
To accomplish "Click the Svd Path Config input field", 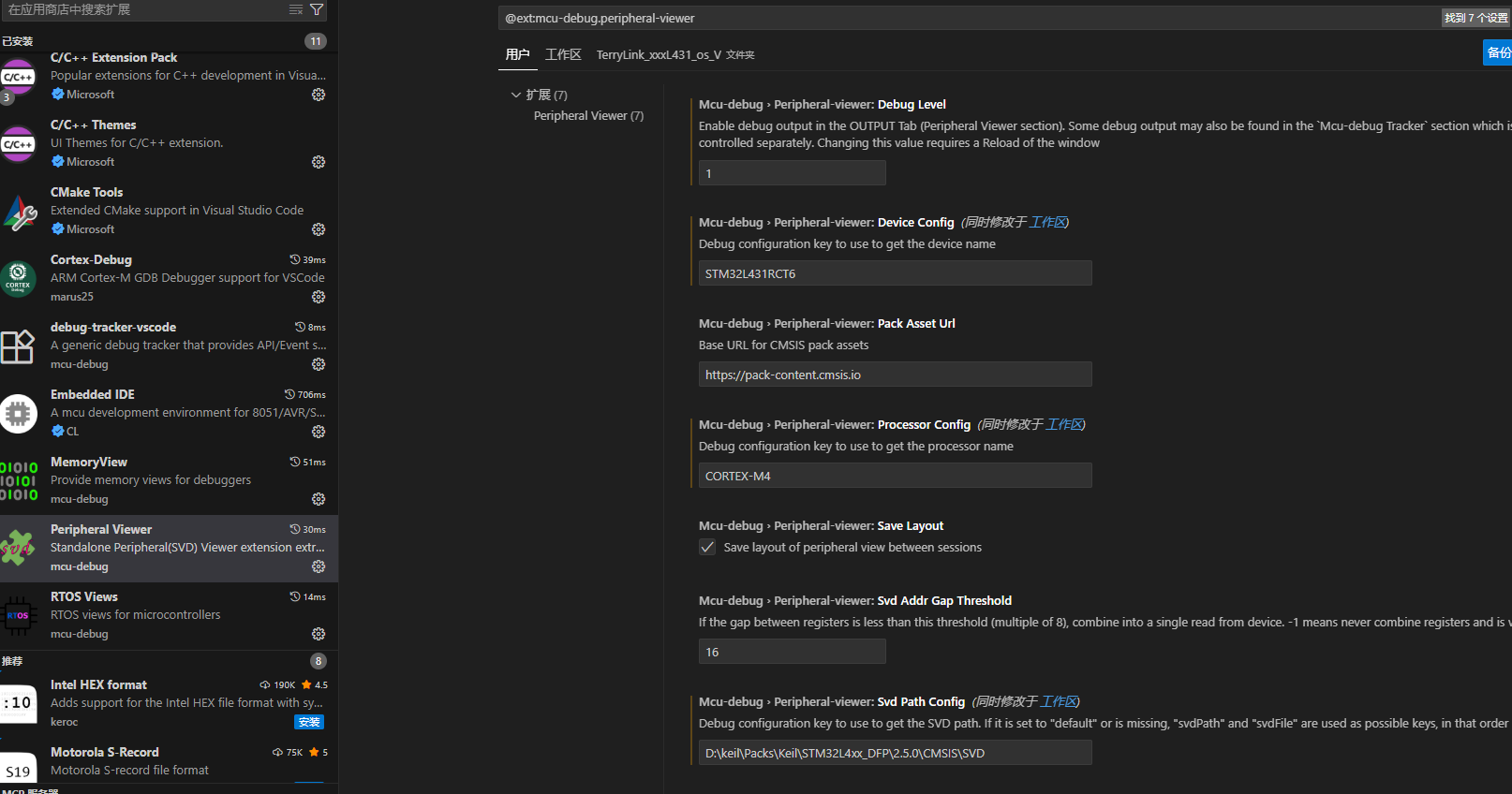I will point(895,753).
